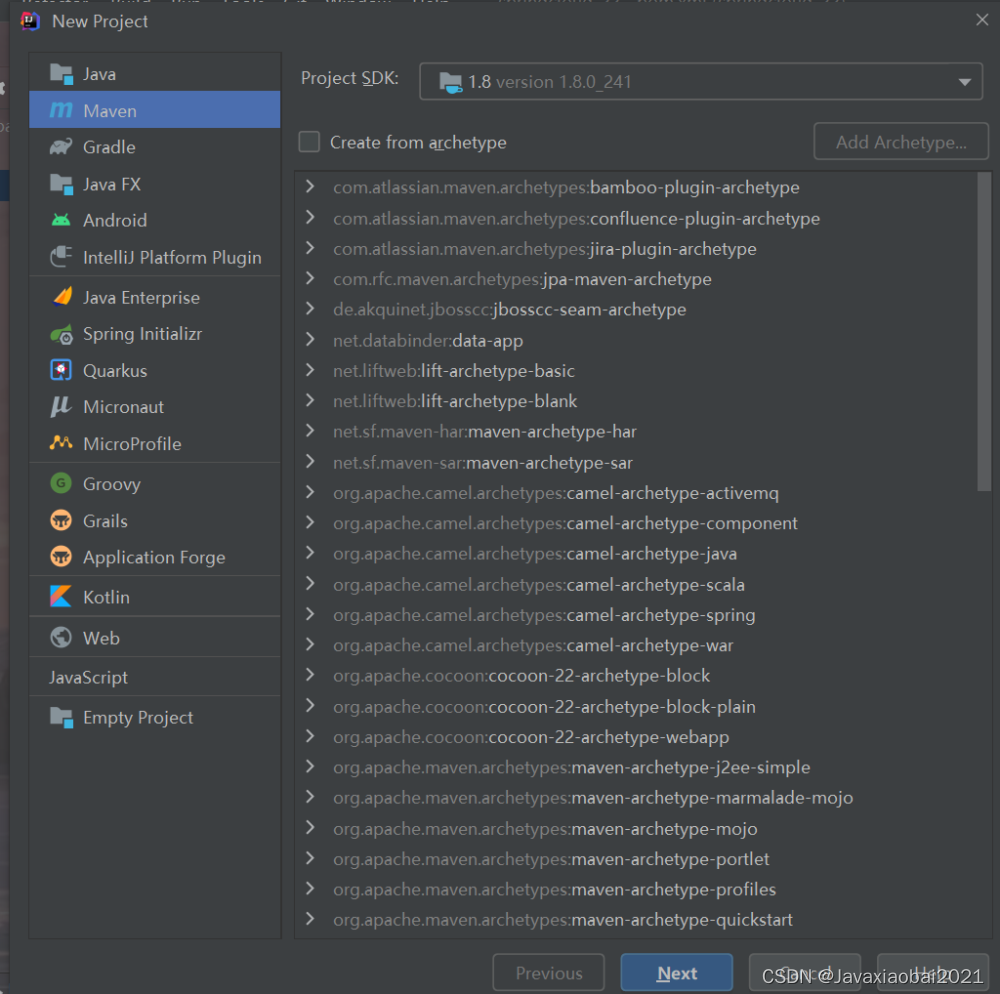The height and width of the screenshot is (994, 1000).
Task: Click the Java folder icon
Action: 61,74
